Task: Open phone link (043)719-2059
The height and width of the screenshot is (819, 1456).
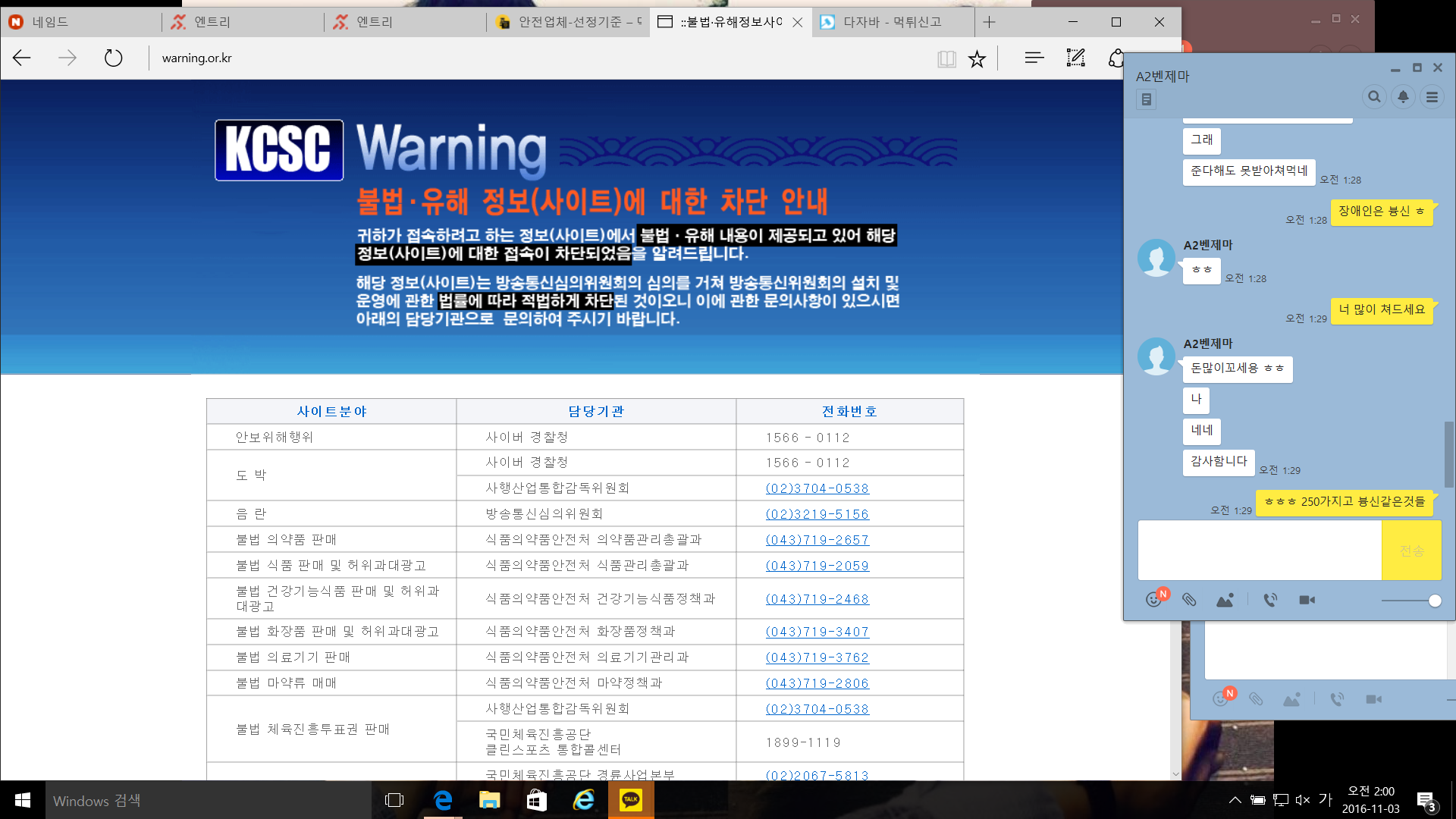Action: (817, 566)
